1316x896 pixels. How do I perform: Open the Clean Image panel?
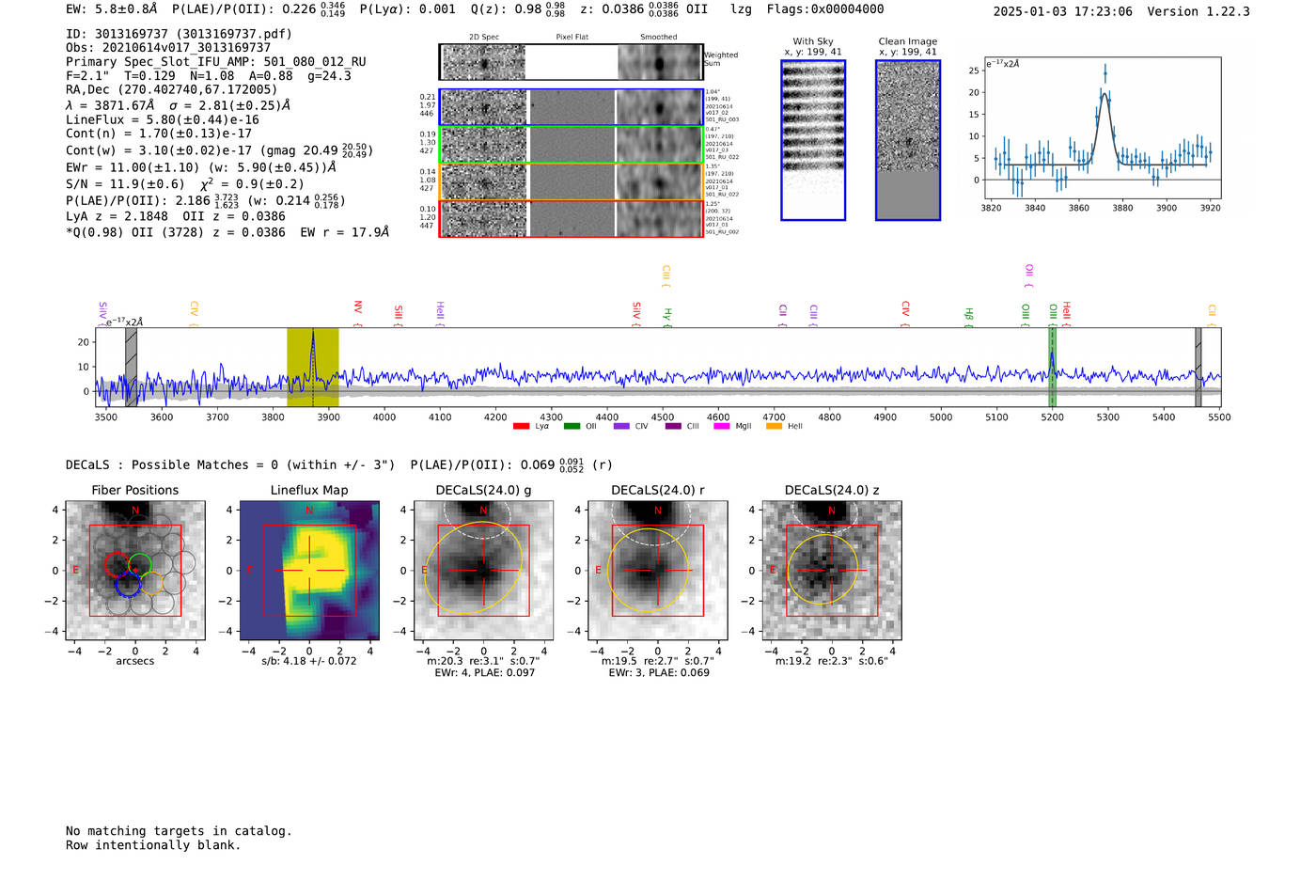[908, 140]
